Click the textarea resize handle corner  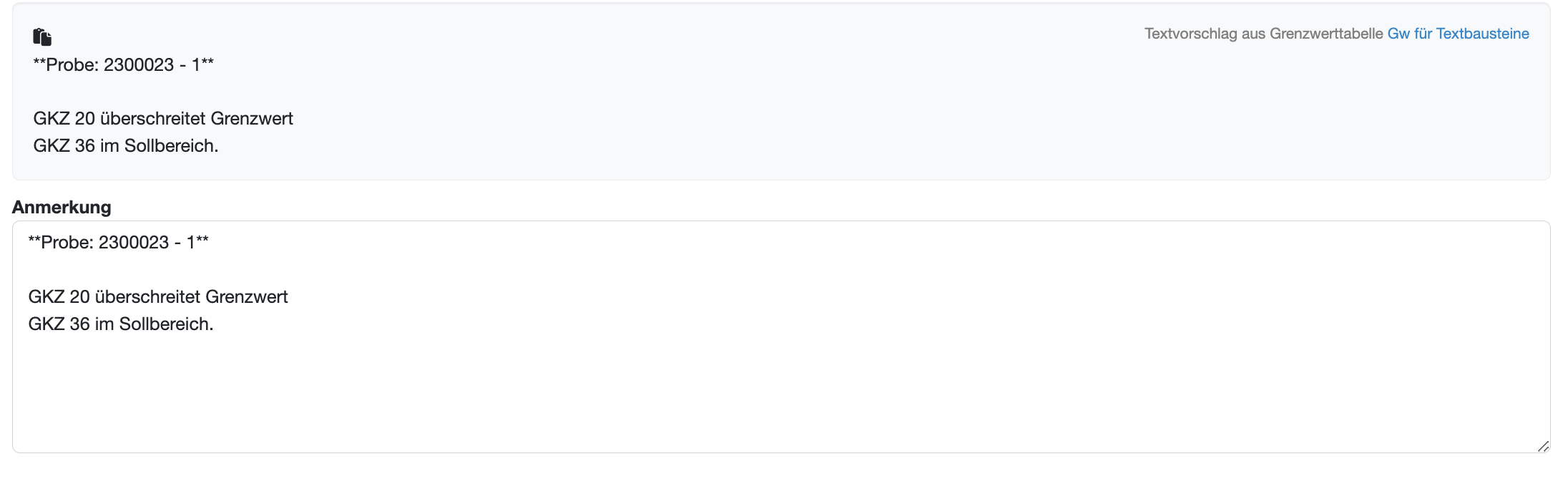pos(1543,446)
